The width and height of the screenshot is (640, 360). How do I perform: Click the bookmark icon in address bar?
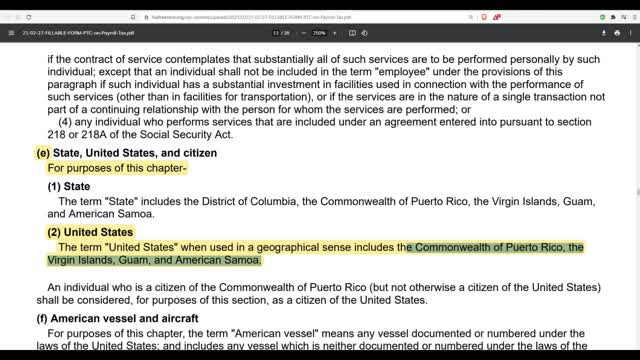coord(133,17)
